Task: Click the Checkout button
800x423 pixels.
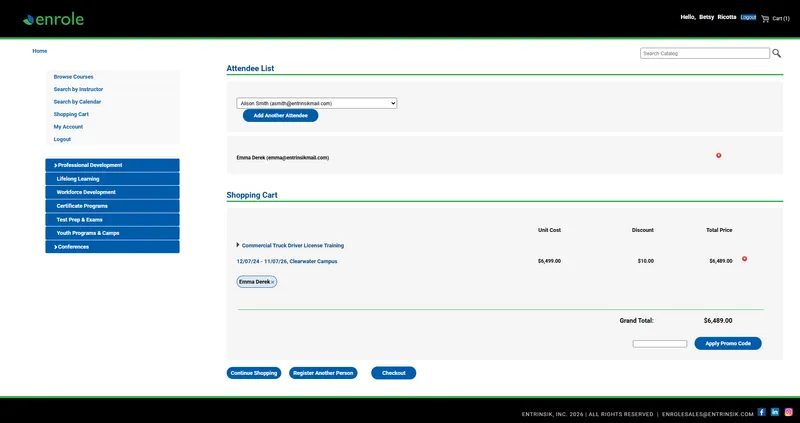Action: (x=393, y=373)
